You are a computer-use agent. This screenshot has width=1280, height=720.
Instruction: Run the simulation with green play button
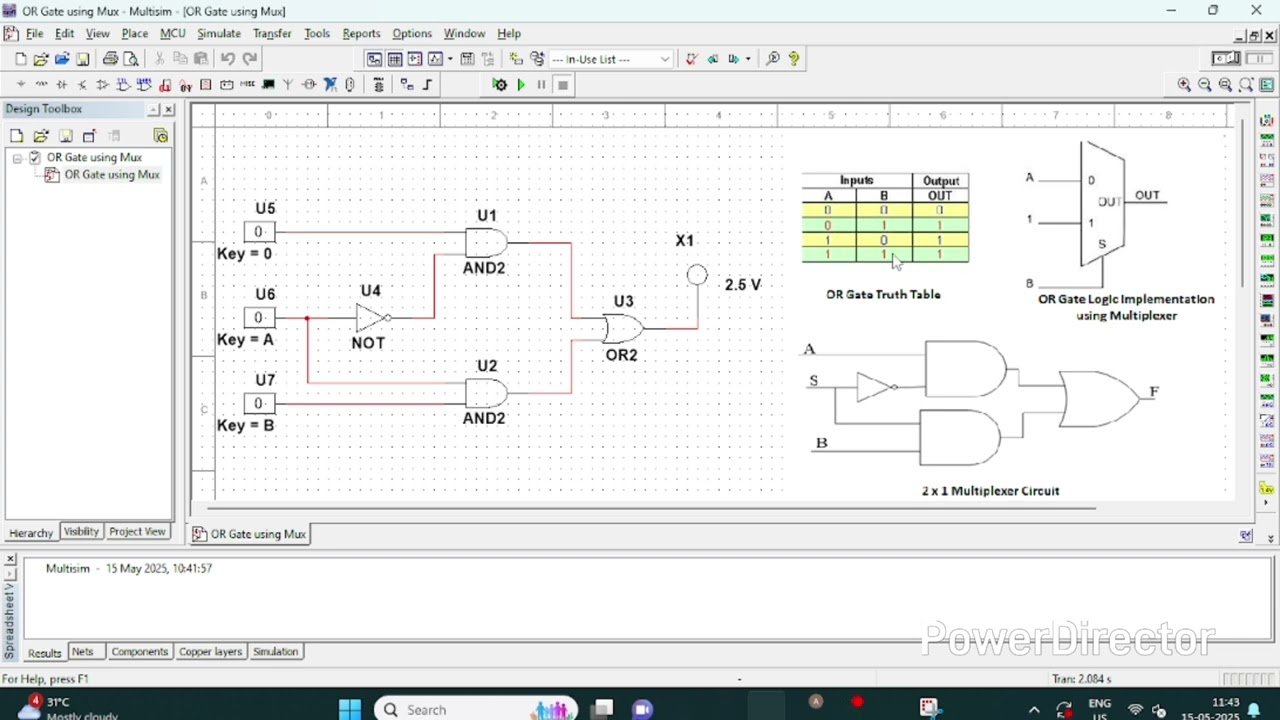(x=521, y=85)
